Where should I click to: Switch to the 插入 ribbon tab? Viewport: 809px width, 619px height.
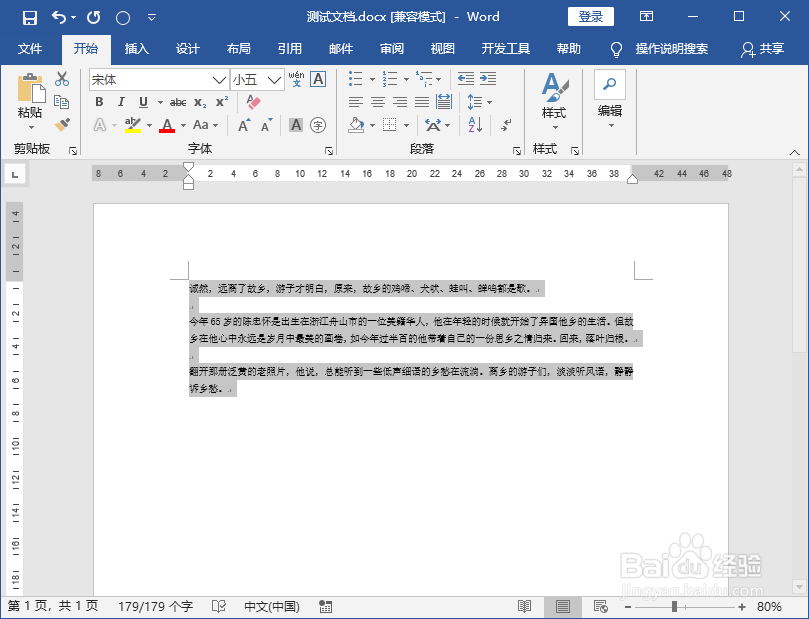[136, 48]
